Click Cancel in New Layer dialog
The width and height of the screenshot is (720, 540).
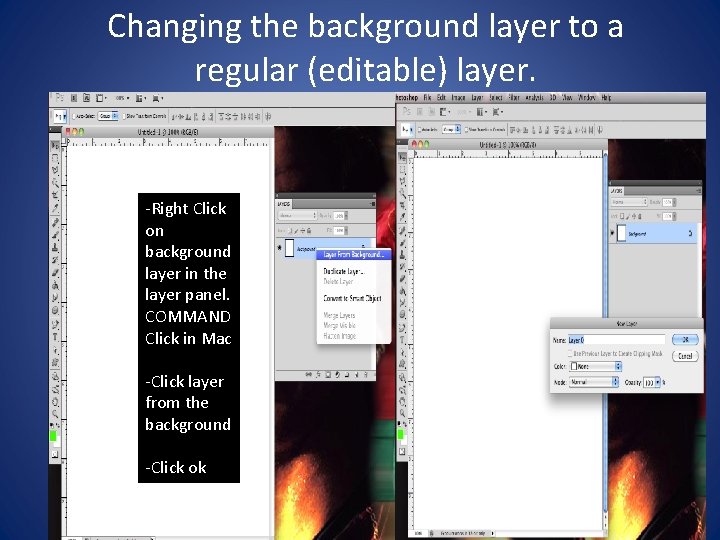(x=685, y=356)
